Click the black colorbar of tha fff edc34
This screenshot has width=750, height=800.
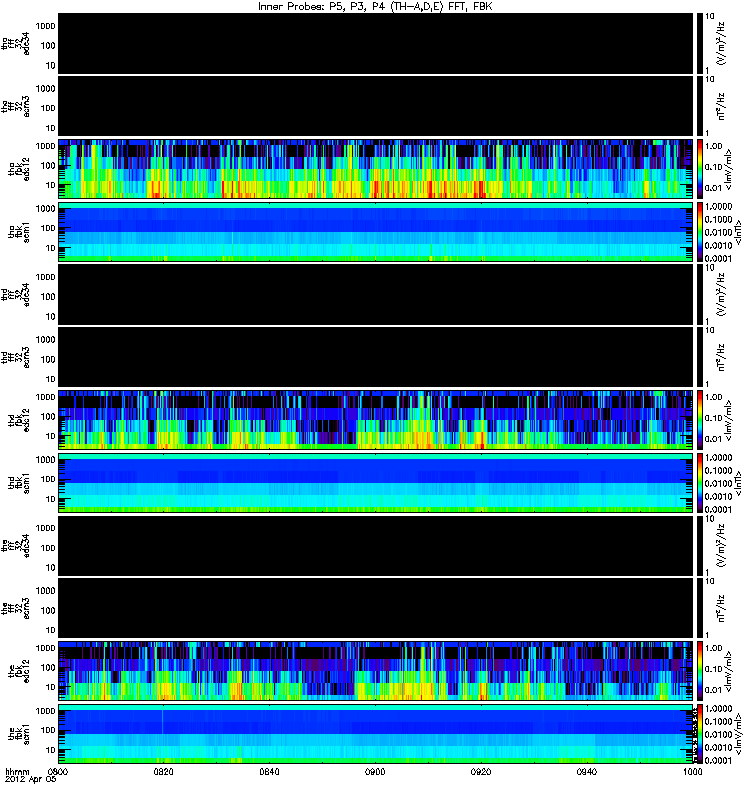click(x=699, y=43)
